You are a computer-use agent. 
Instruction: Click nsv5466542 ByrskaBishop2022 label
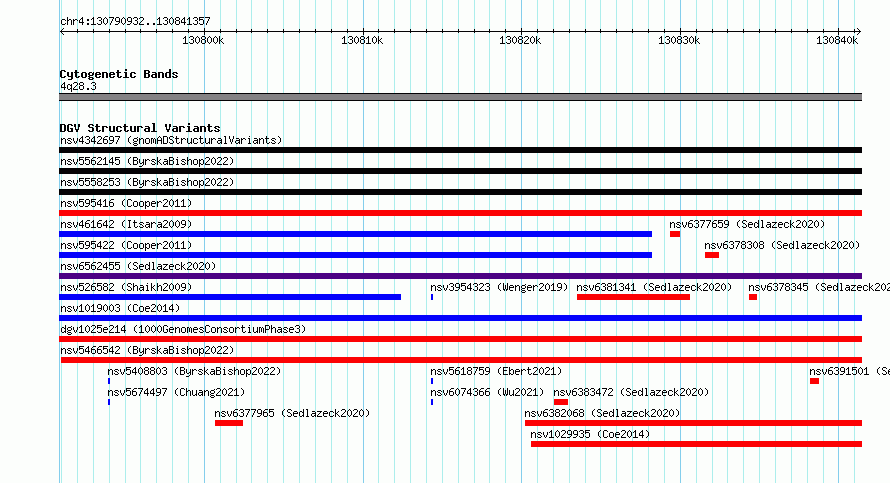[147, 350]
